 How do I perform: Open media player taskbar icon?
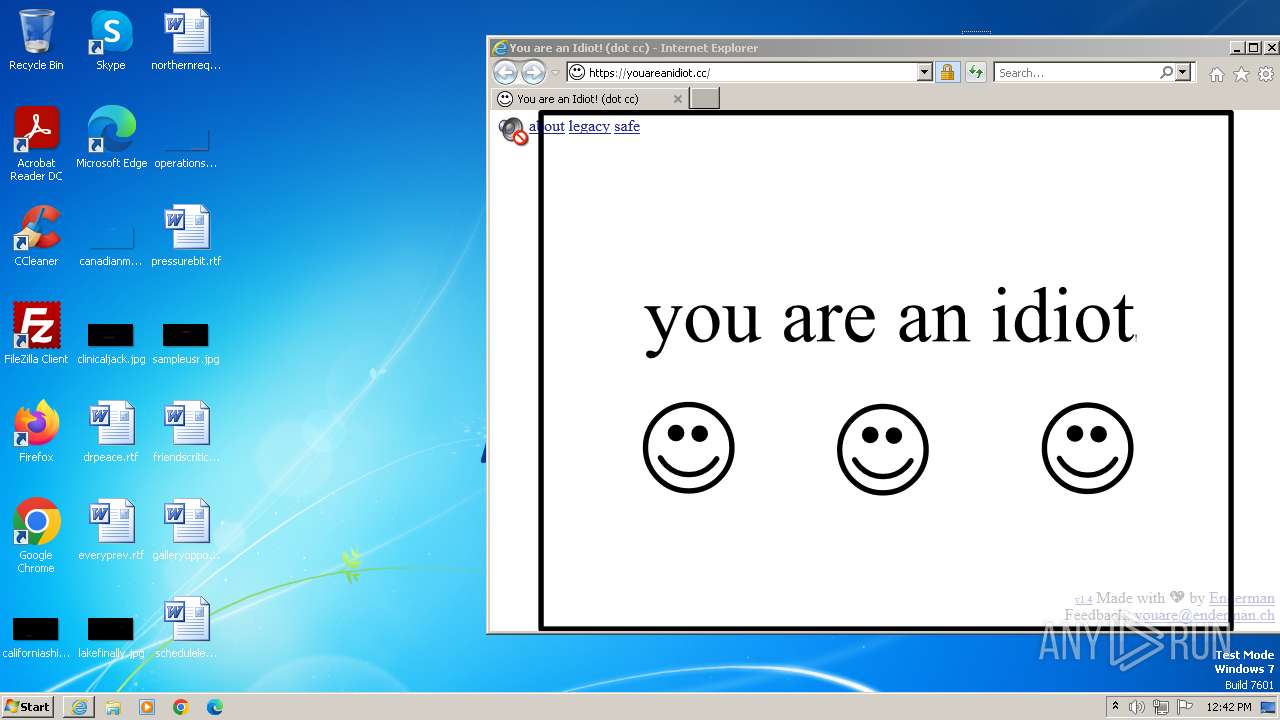click(x=147, y=707)
